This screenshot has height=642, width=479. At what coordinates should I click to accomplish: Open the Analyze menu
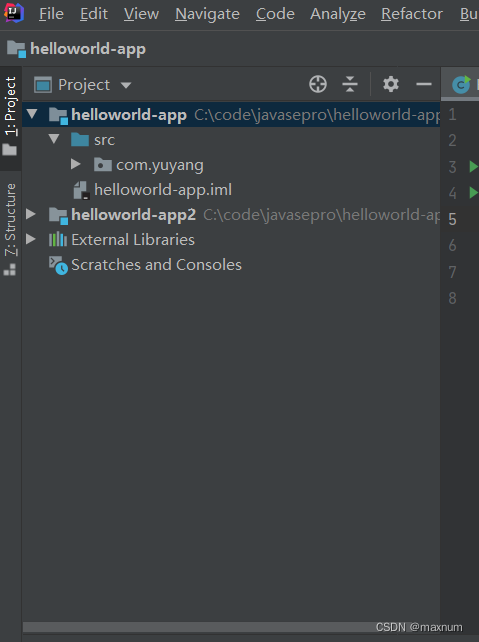point(338,14)
